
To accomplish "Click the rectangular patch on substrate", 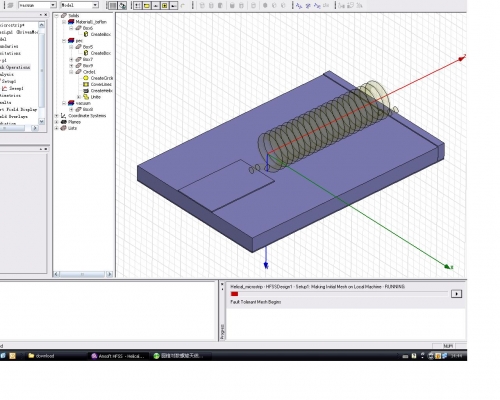I will pos(227,185).
